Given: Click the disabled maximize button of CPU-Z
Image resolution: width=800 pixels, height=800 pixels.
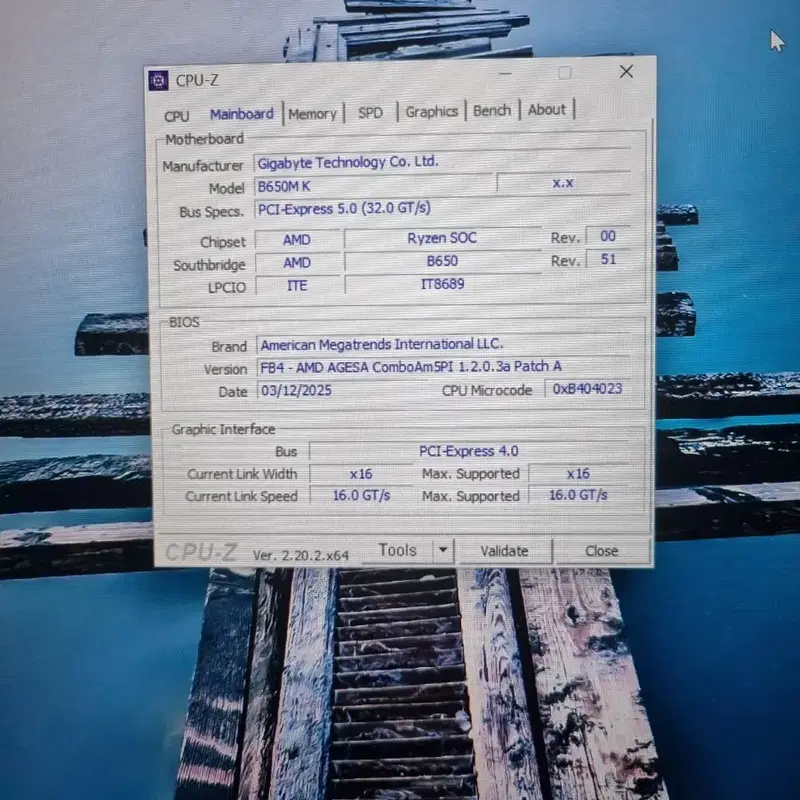Looking at the screenshot, I should (565, 72).
